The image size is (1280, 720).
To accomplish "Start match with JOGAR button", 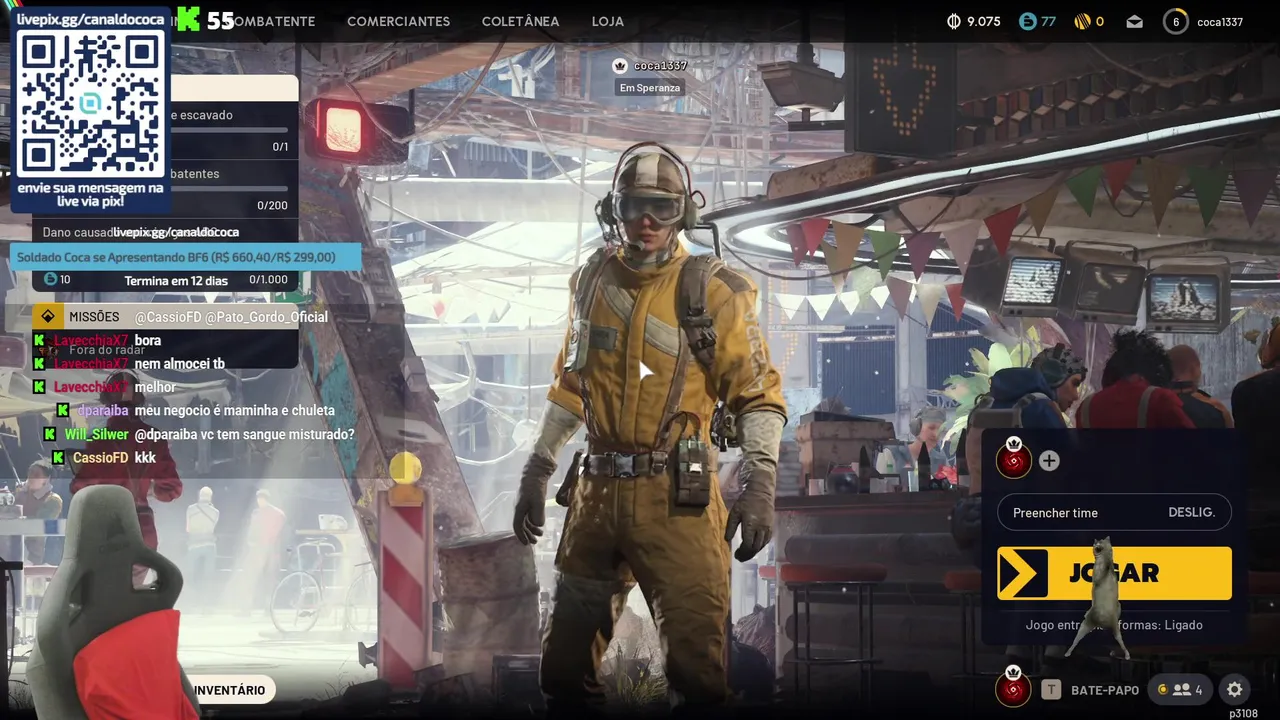I will click(x=1114, y=573).
